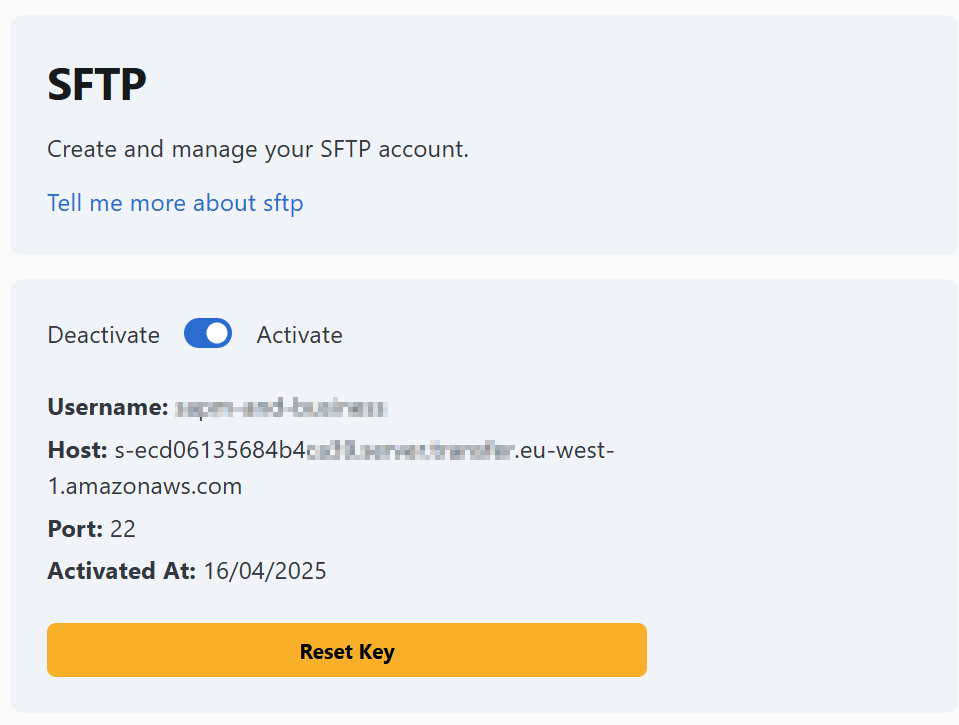Select the .eu-west- segment of the host
This screenshot has width=959, height=725.
[x=564, y=450]
